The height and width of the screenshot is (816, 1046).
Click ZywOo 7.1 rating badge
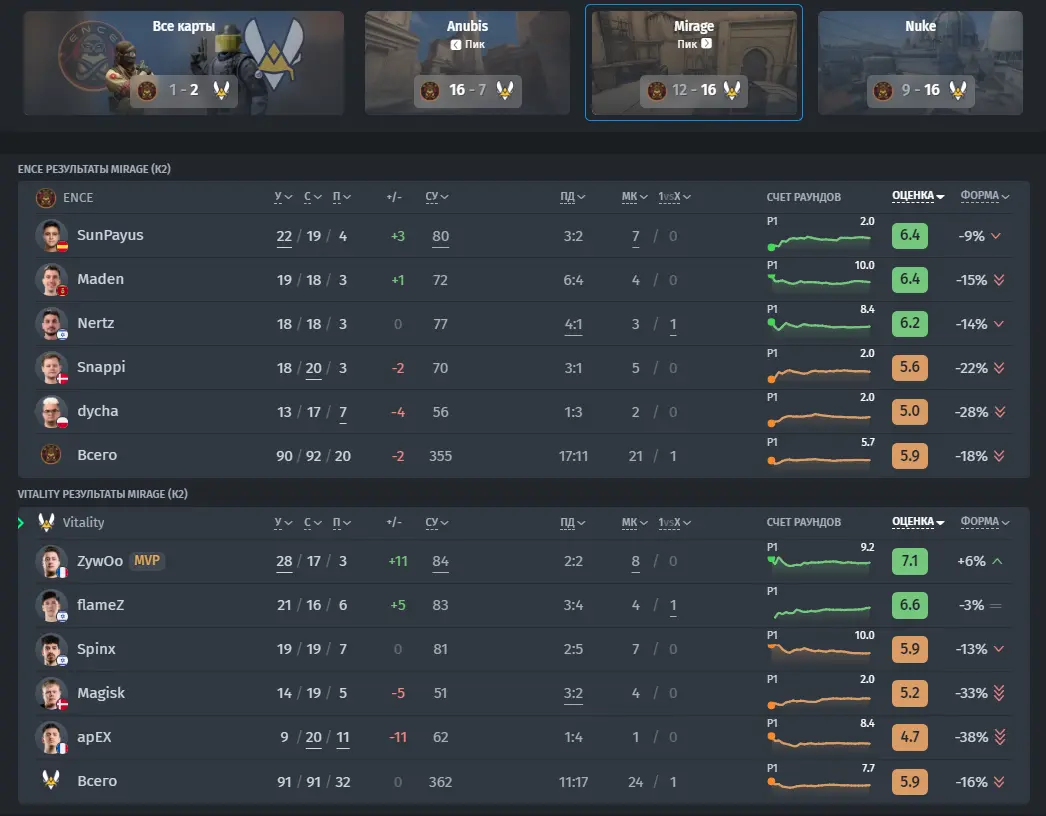(x=909, y=561)
